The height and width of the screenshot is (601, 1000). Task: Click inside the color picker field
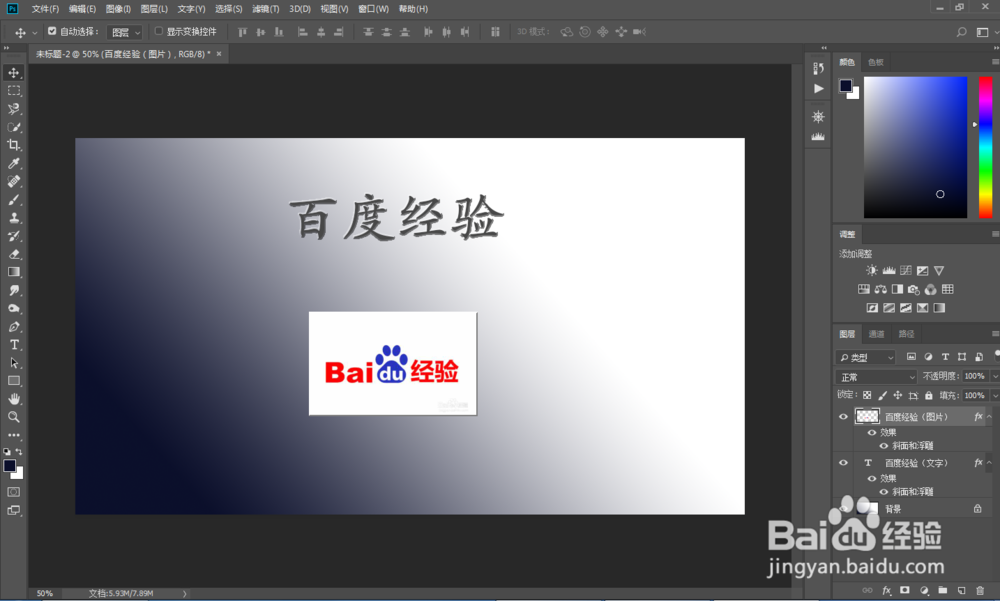[x=915, y=147]
